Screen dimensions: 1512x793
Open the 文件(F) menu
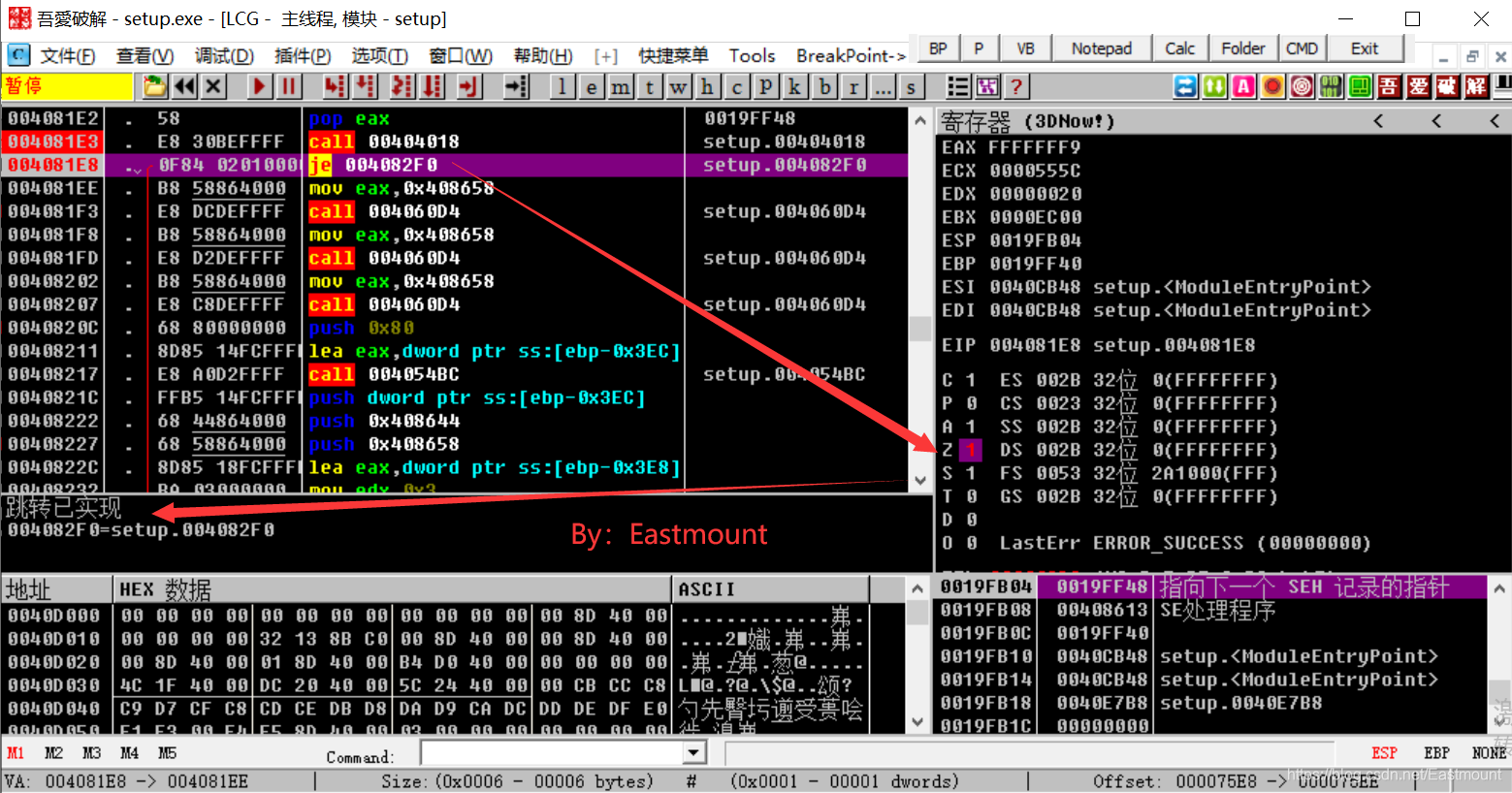[68, 56]
